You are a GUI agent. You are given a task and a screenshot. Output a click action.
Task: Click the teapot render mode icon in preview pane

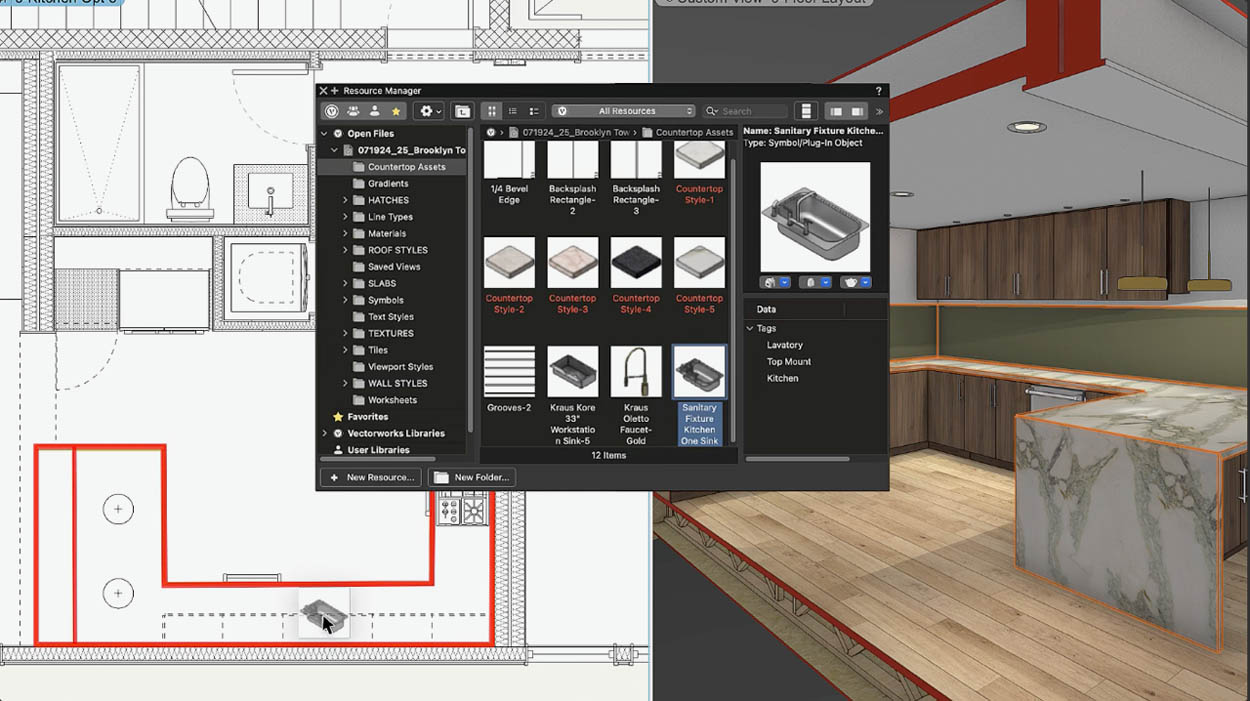point(851,281)
